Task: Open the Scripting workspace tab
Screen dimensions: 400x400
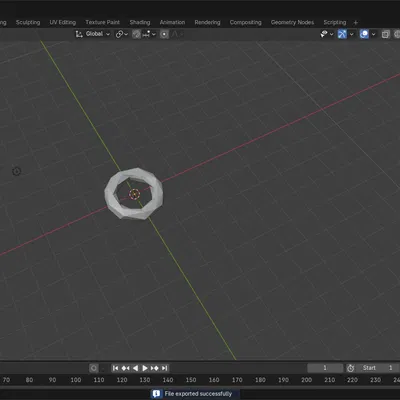Action: pos(335,22)
